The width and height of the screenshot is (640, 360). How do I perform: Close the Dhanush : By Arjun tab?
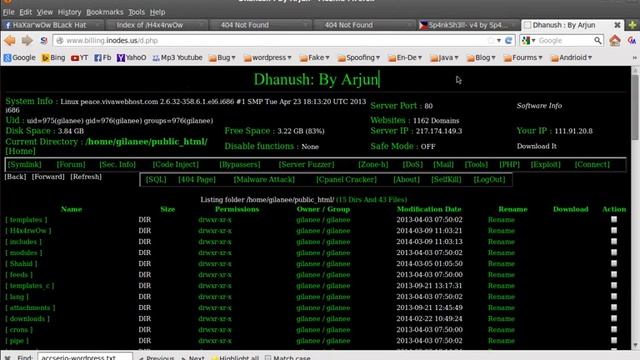(617, 25)
